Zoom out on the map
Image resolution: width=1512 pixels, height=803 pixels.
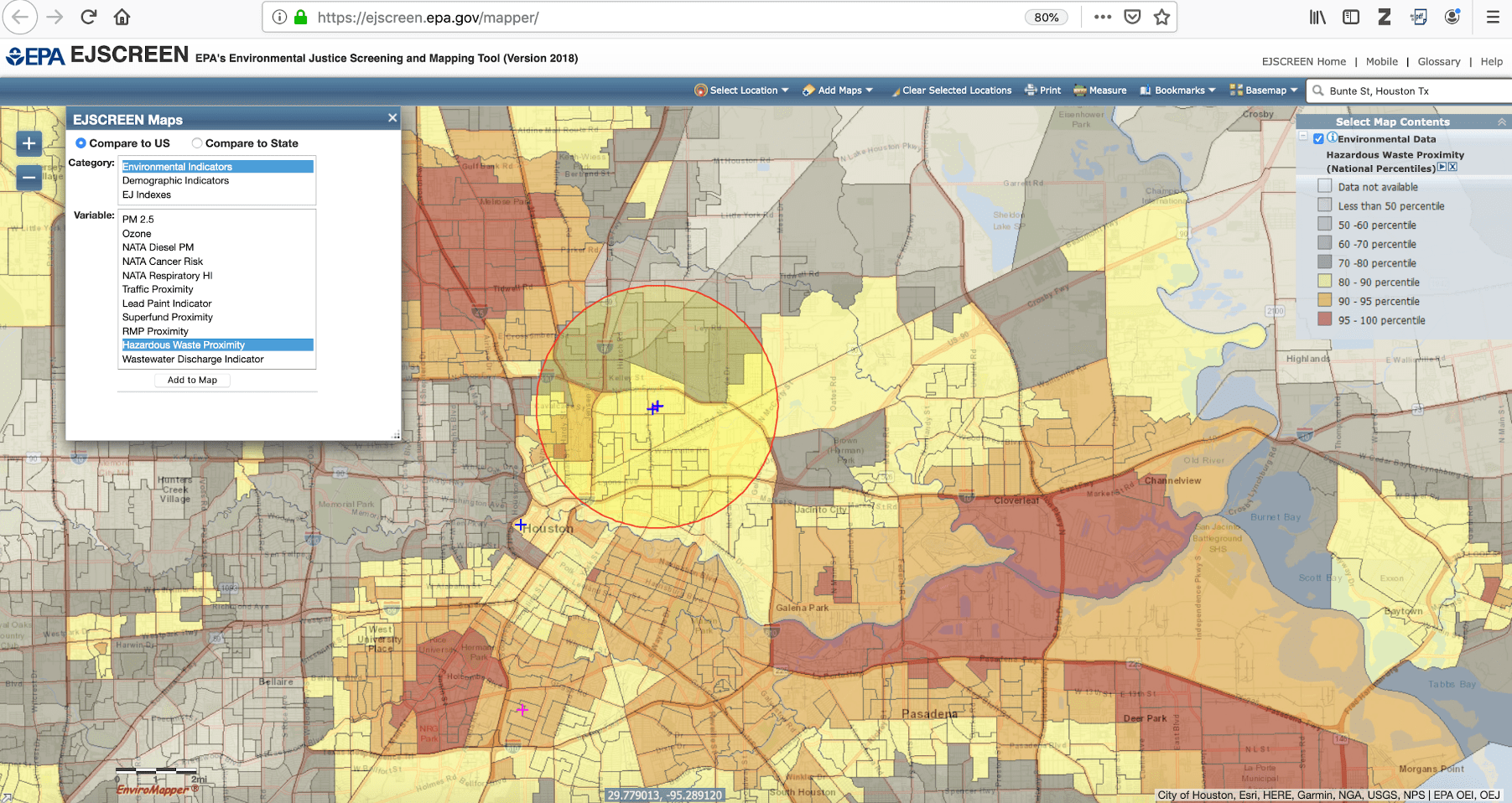click(29, 178)
